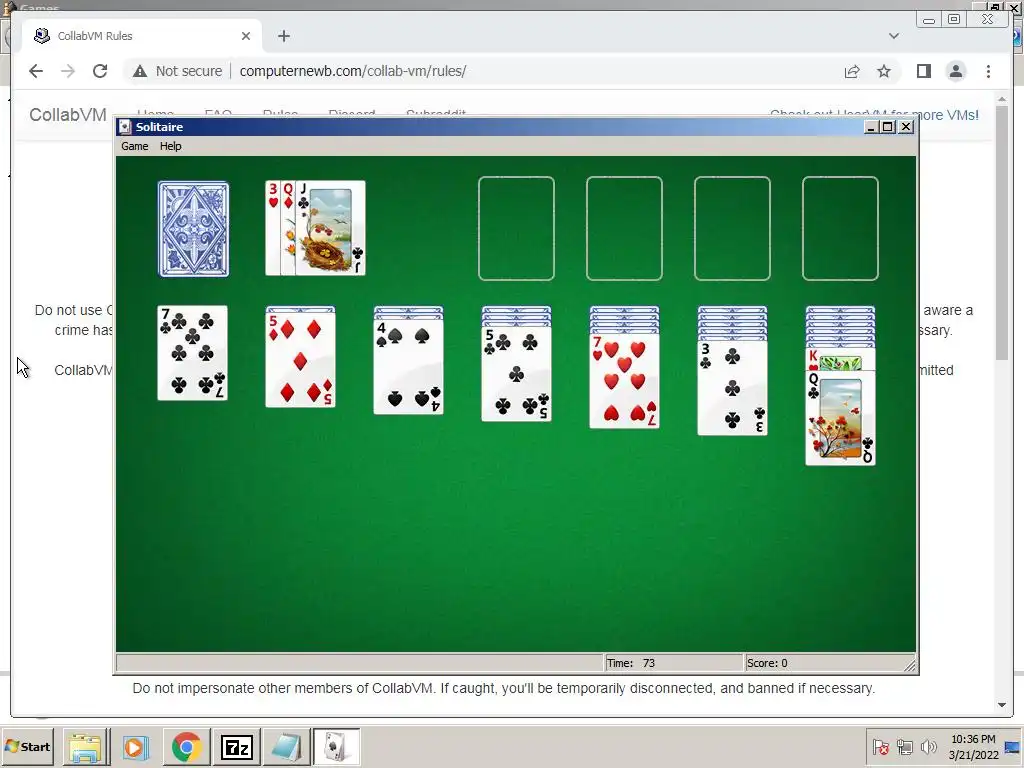Image resolution: width=1024 pixels, height=768 pixels.
Task: Select the 4 of spades card
Action: (x=408, y=367)
